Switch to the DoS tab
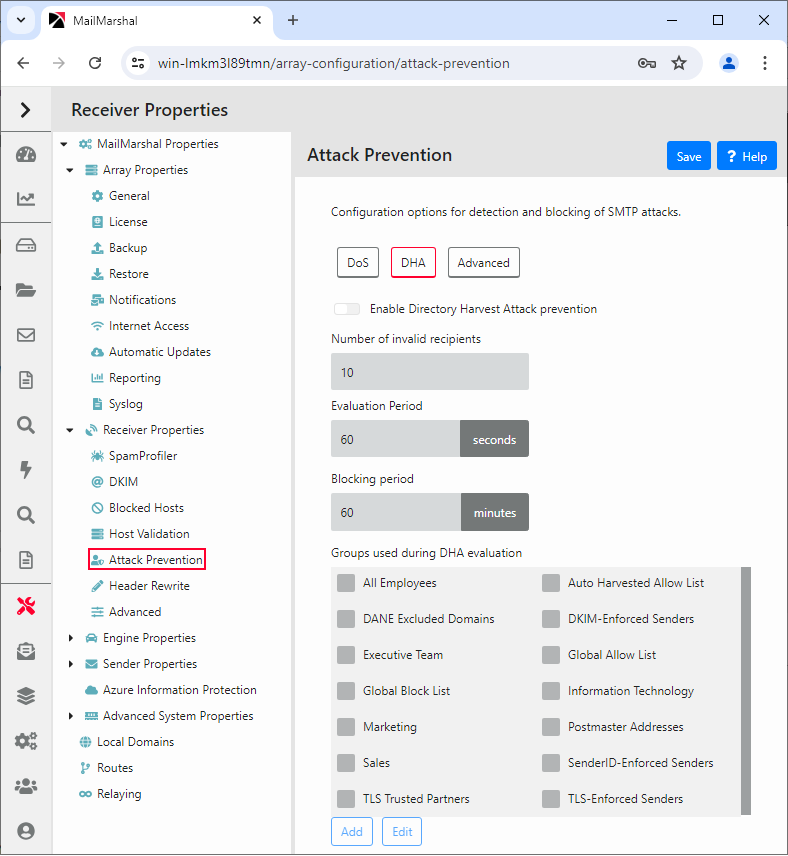 click(x=358, y=263)
